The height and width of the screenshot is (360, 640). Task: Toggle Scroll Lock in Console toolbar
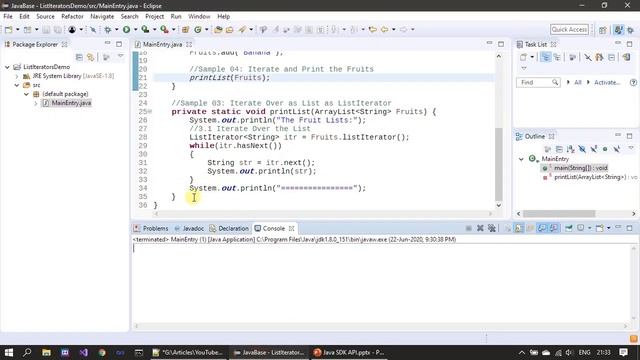(x=518, y=228)
